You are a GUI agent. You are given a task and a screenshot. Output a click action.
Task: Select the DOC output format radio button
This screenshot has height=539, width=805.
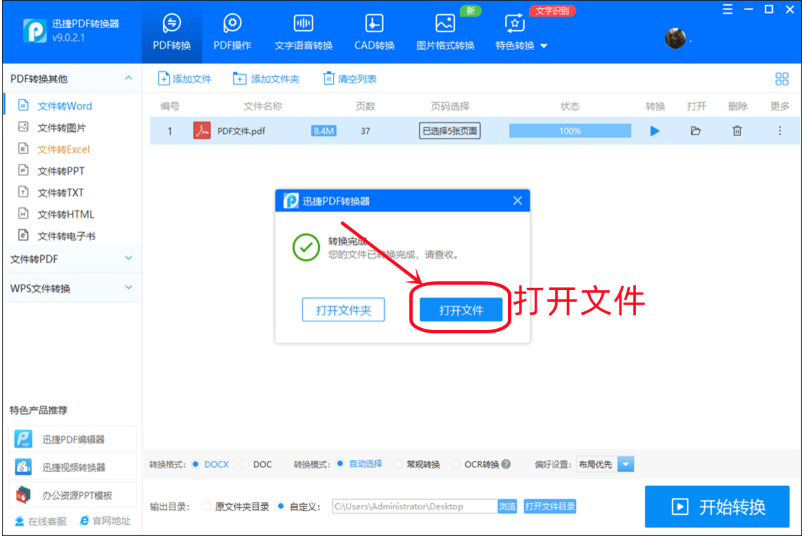(243, 464)
